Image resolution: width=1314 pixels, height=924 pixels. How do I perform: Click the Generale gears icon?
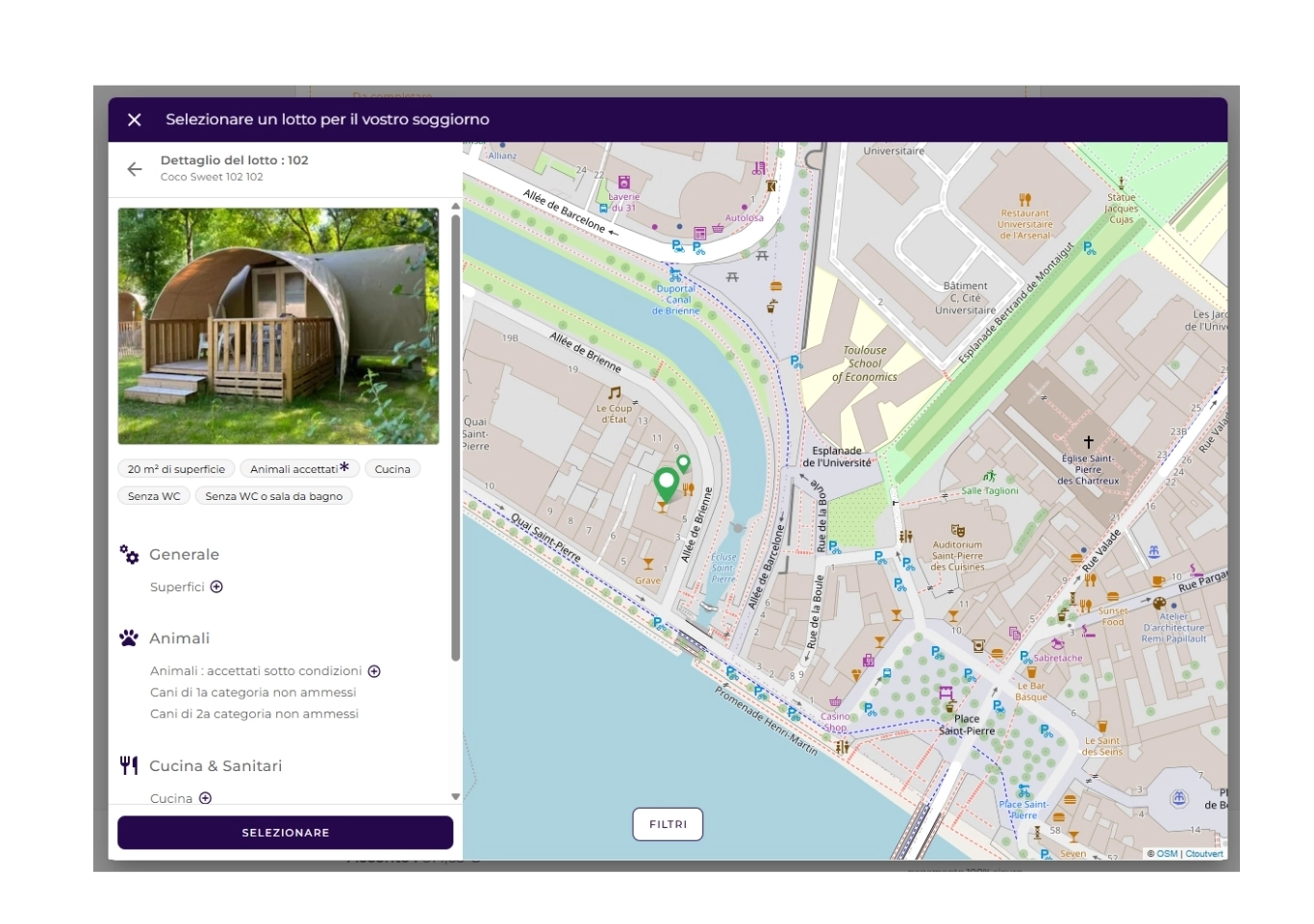coord(129,555)
